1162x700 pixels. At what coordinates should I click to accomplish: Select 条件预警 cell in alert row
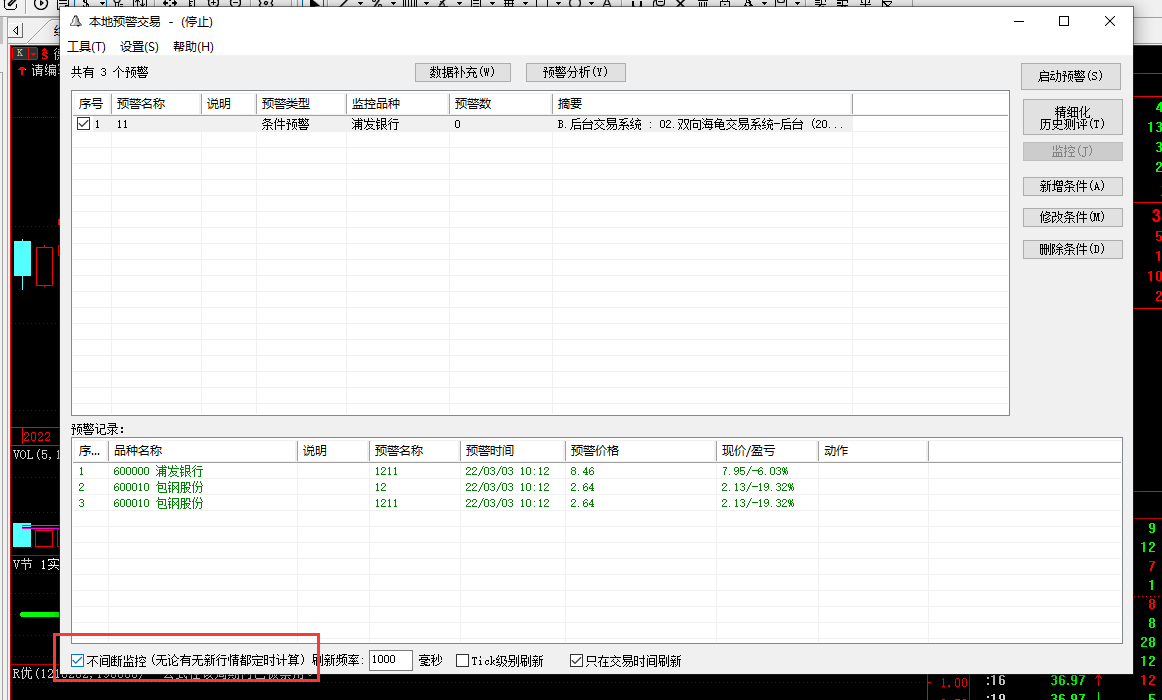[x=285, y=124]
